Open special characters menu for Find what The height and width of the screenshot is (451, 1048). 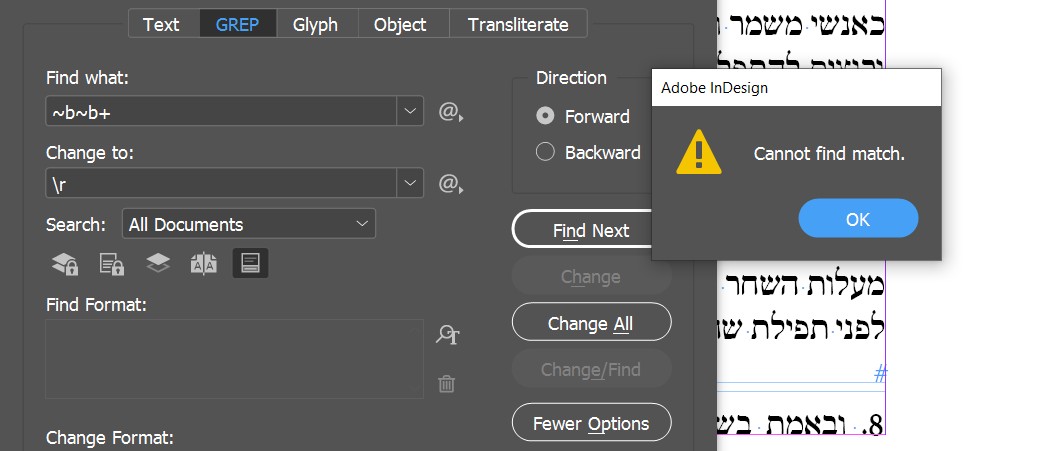(451, 112)
